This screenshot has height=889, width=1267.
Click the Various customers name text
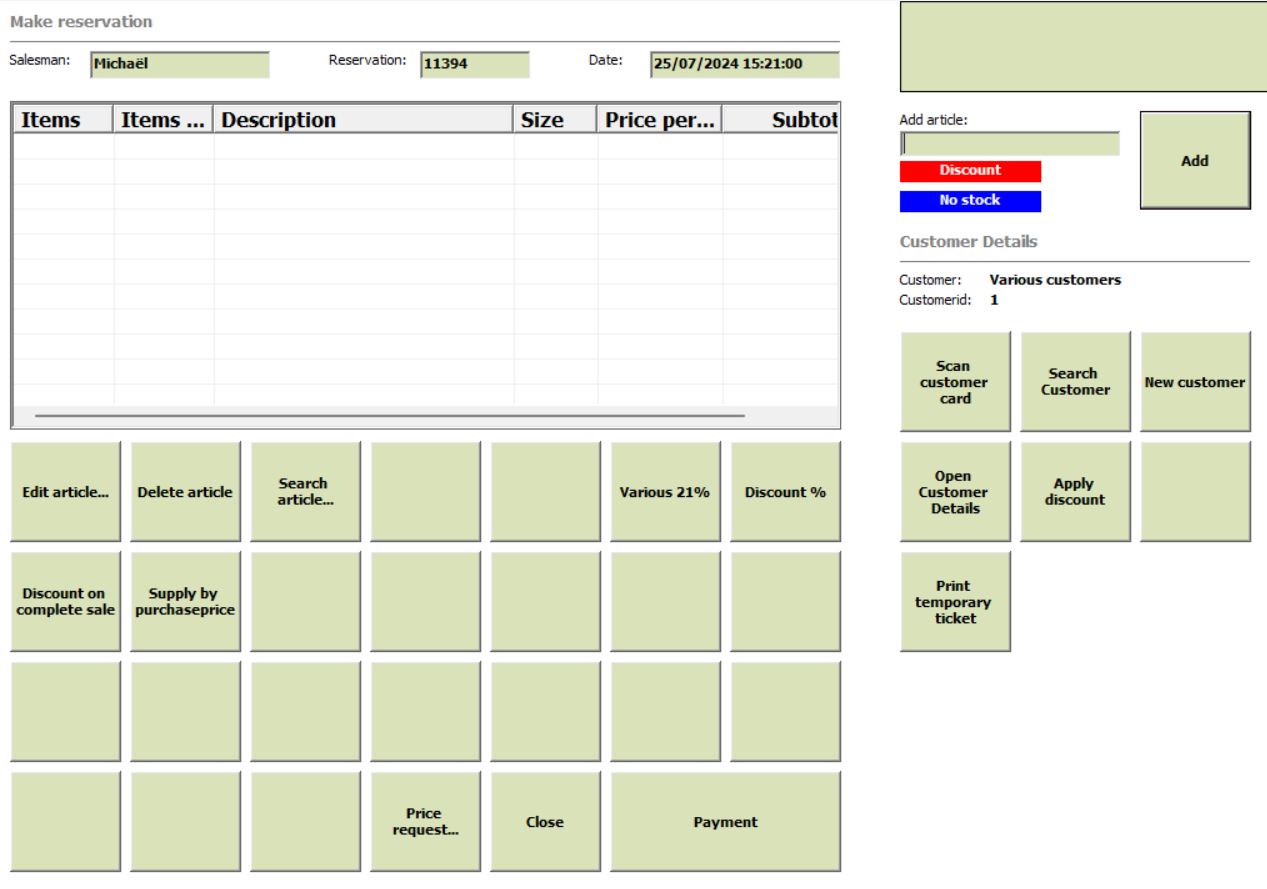(x=1055, y=280)
